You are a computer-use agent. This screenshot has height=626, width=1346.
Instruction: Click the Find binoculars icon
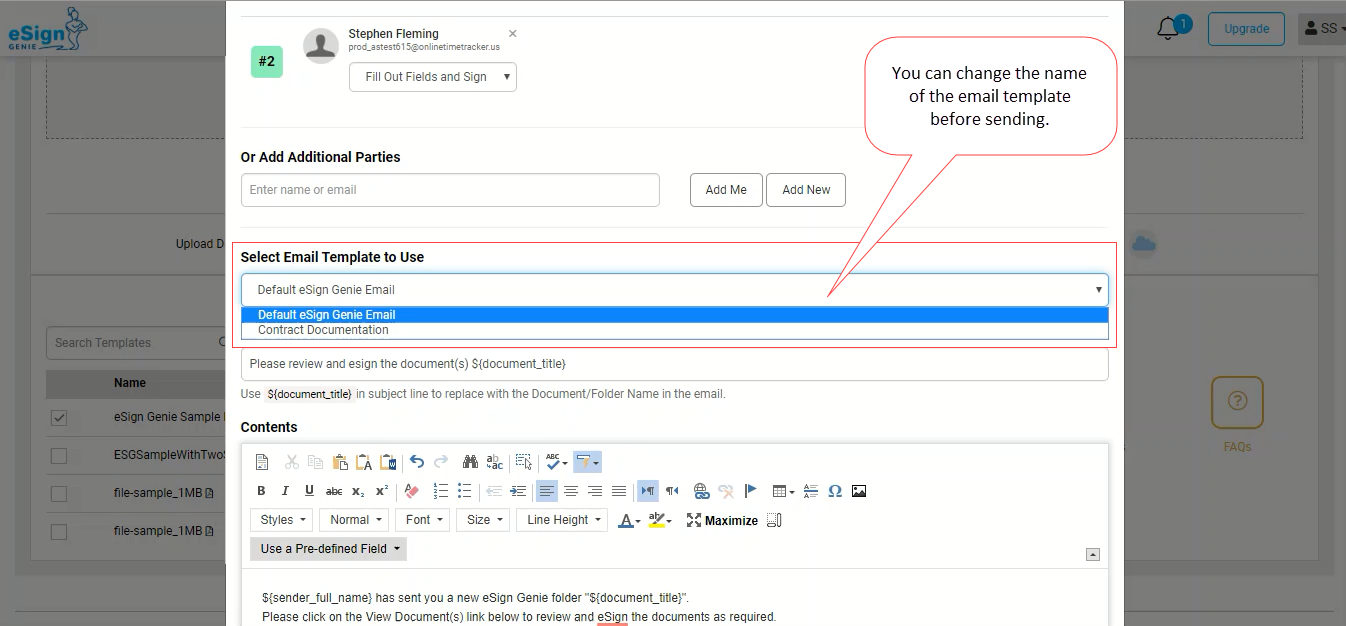(470, 462)
